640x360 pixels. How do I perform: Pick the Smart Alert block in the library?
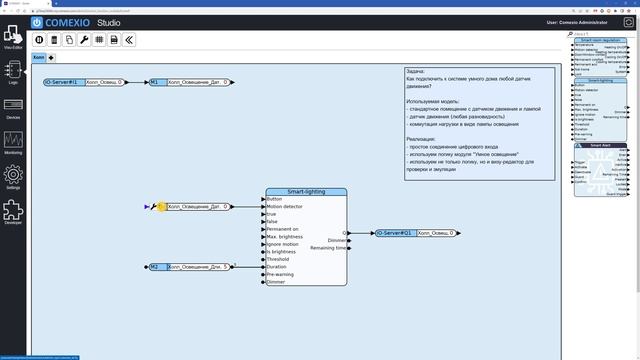(600, 170)
